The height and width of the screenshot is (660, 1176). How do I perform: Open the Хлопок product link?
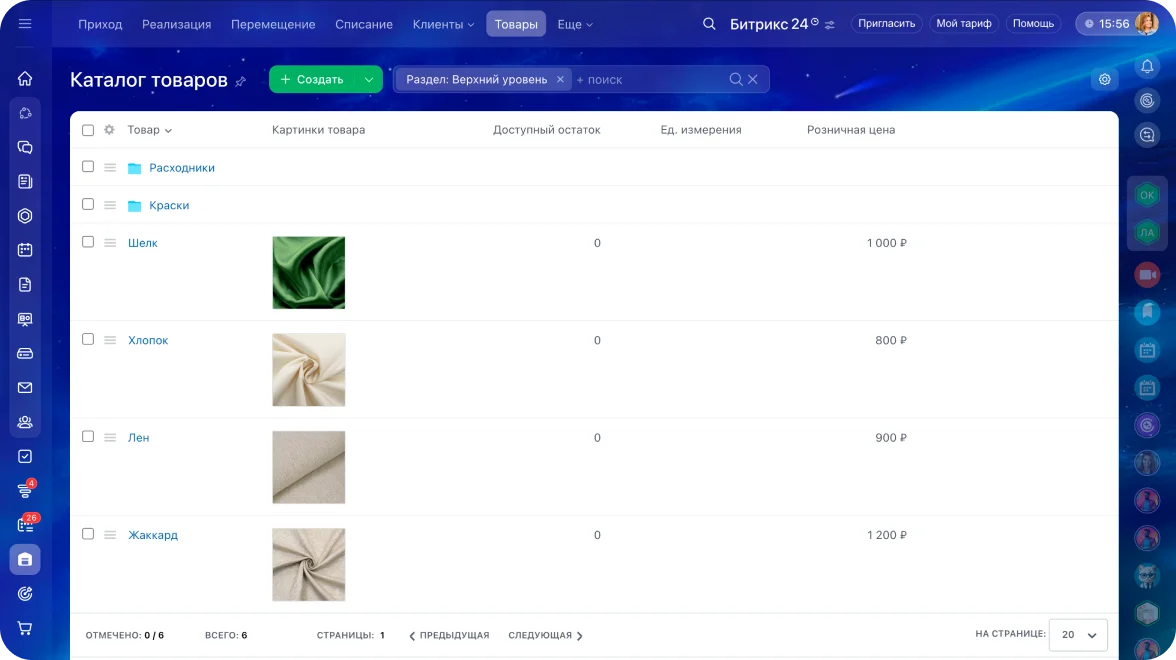pos(147,340)
